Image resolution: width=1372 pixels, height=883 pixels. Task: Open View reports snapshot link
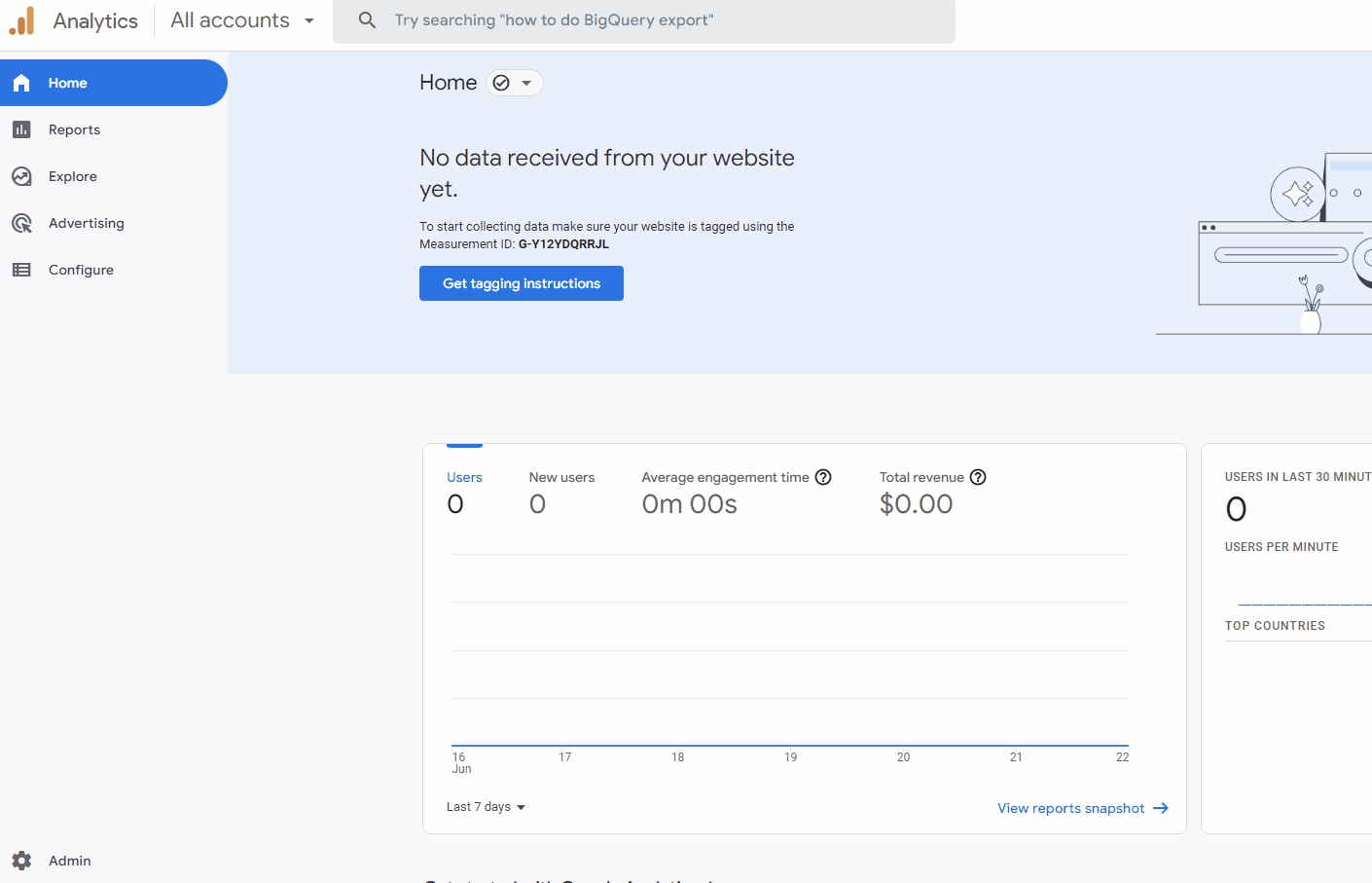[x=1070, y=808]
